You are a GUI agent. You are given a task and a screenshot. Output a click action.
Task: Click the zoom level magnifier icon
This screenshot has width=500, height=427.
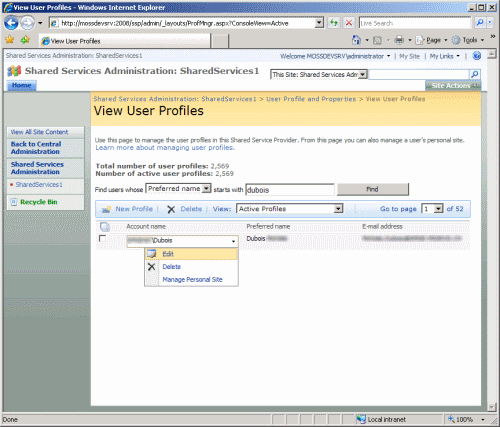451,419
